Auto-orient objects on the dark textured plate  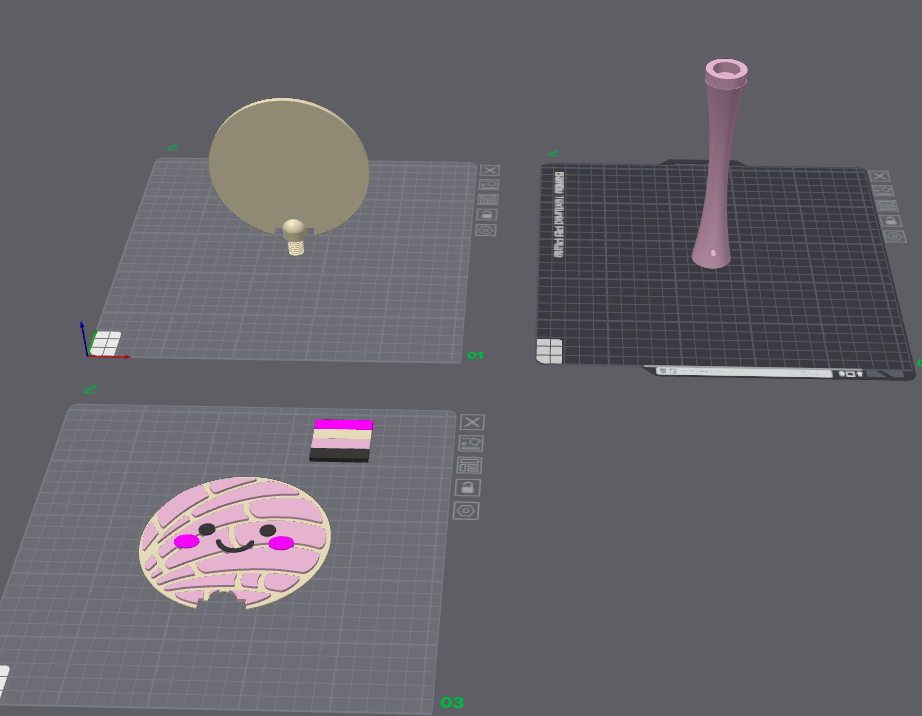pos(883,191)
